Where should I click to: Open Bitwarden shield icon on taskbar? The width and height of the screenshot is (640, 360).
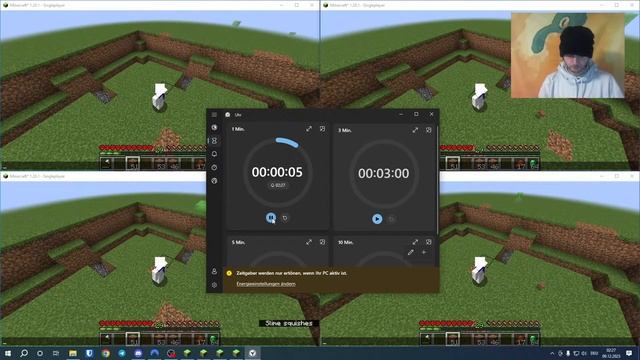[89, 353]
